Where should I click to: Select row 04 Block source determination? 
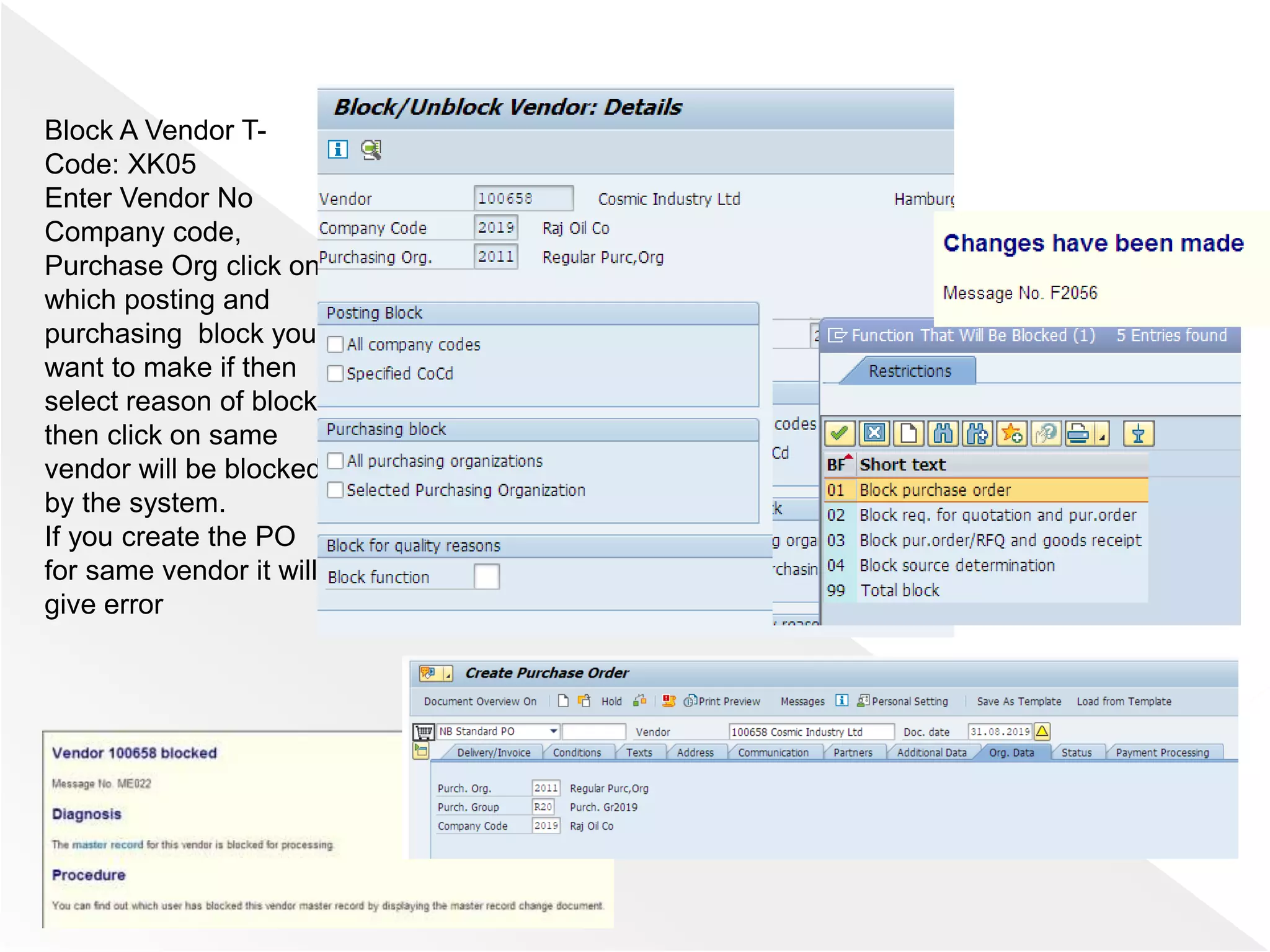pos(986,565)
